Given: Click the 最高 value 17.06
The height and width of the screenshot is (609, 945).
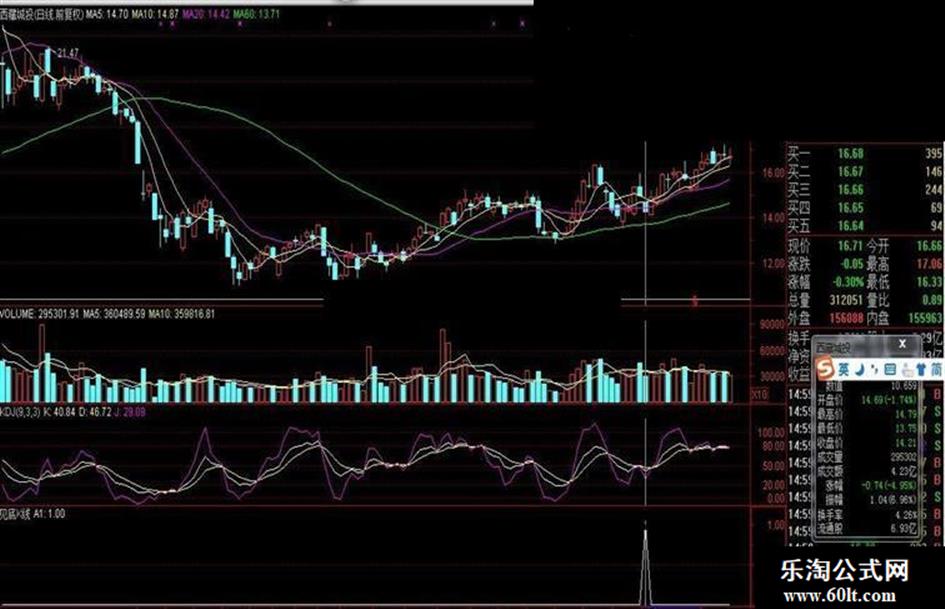Looking at the screenshot, I should [x=929, y=263].
